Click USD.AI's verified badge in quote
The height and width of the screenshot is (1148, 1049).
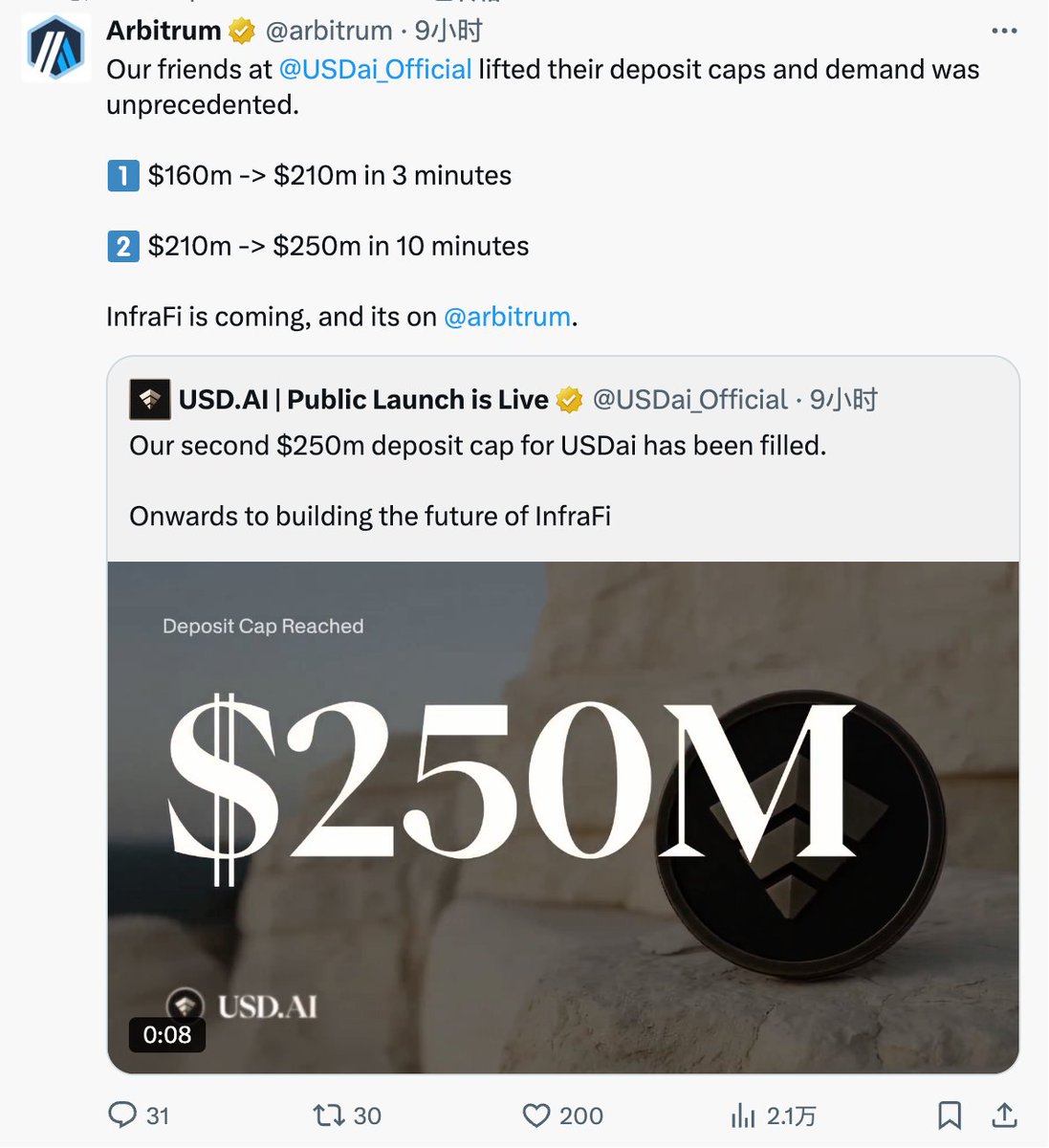569,400
